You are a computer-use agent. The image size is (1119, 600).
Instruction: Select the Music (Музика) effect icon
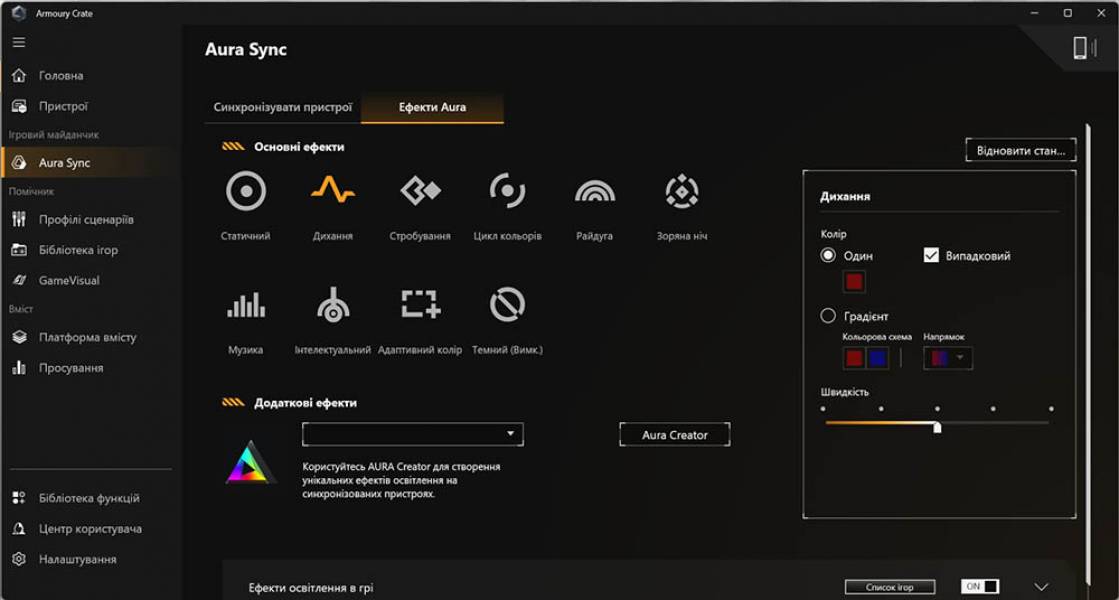point(246,305)
